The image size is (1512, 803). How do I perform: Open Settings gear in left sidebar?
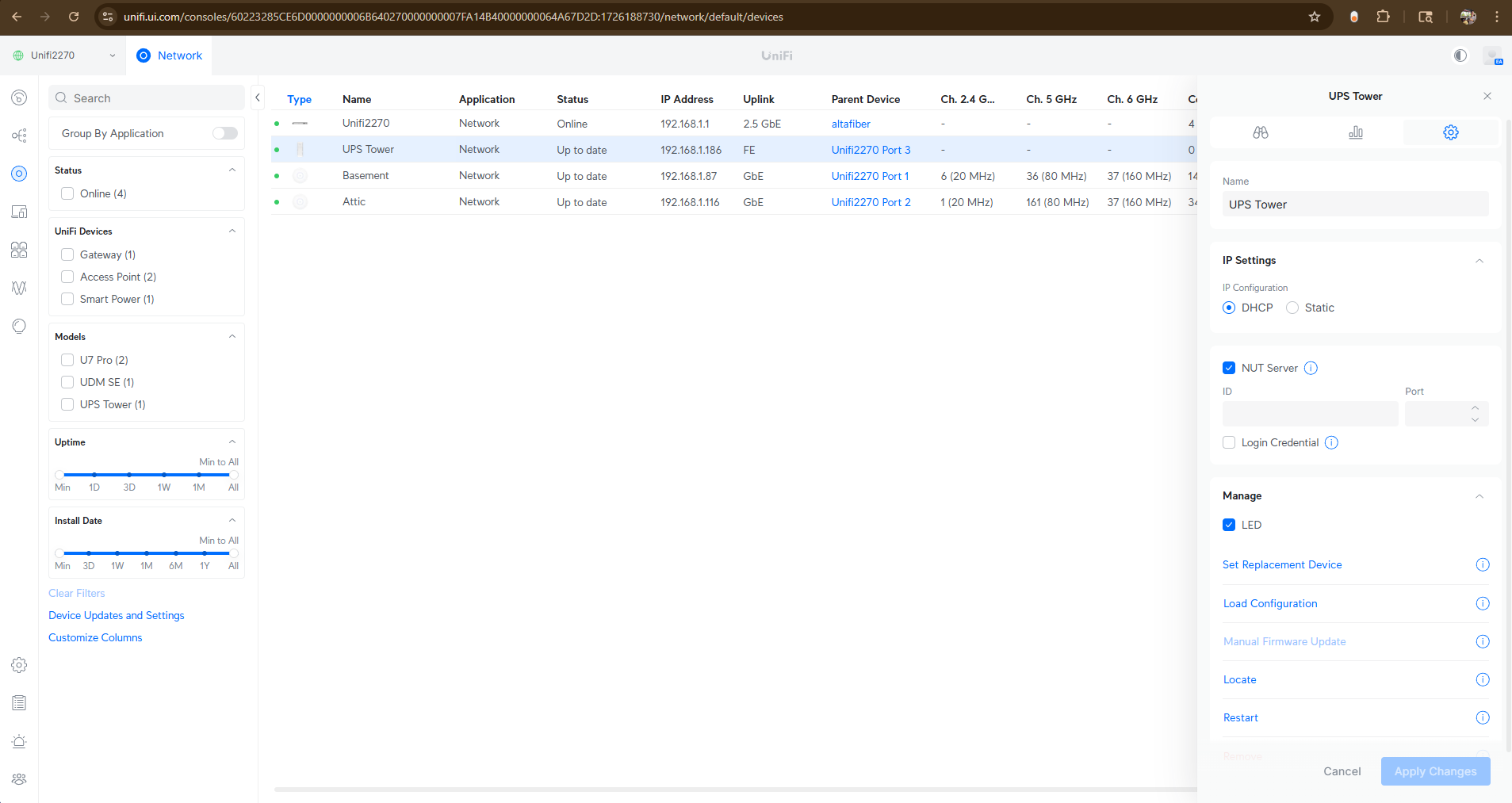tap(19, 665)
